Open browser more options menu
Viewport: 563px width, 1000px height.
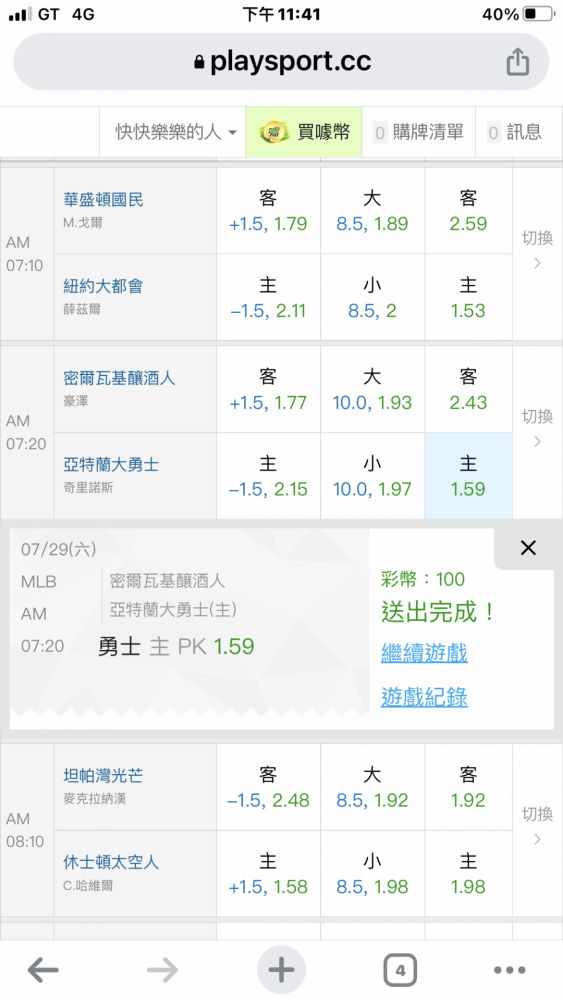pyautogui.click(x=510, y=970)
